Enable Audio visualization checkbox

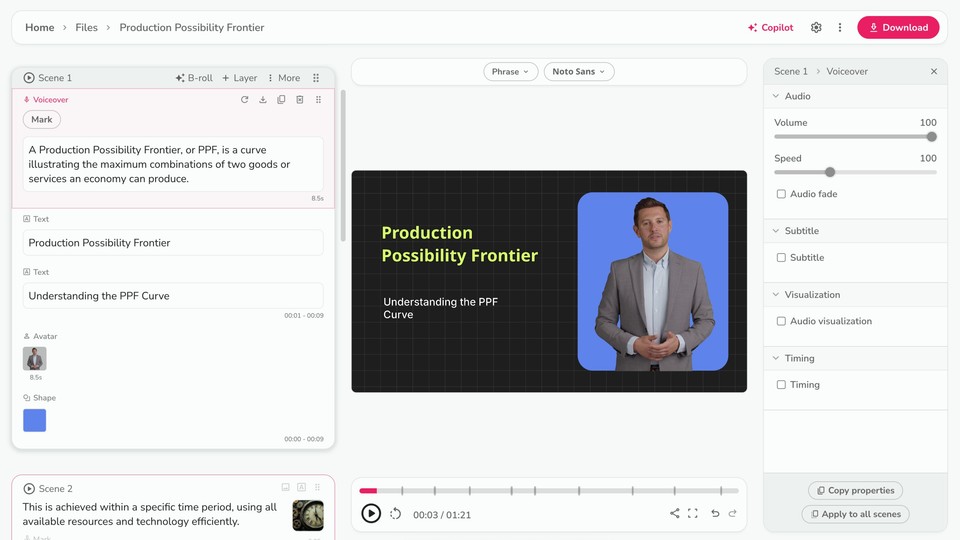781,321
